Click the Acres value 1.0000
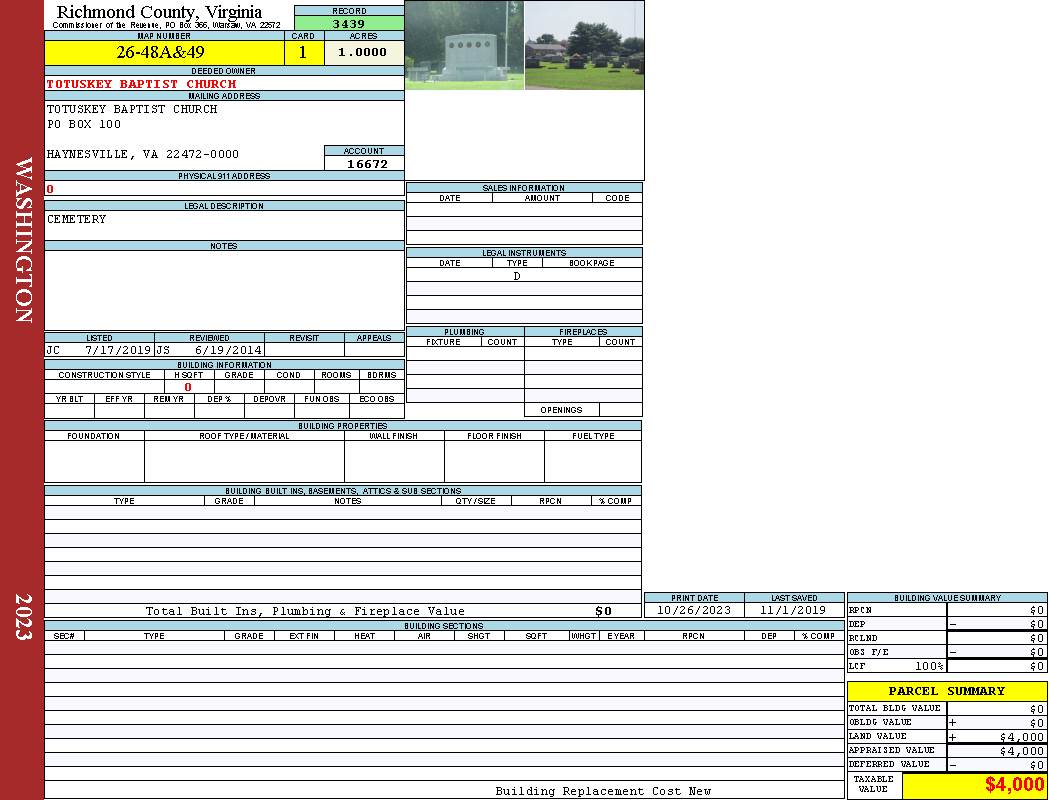 362,53
